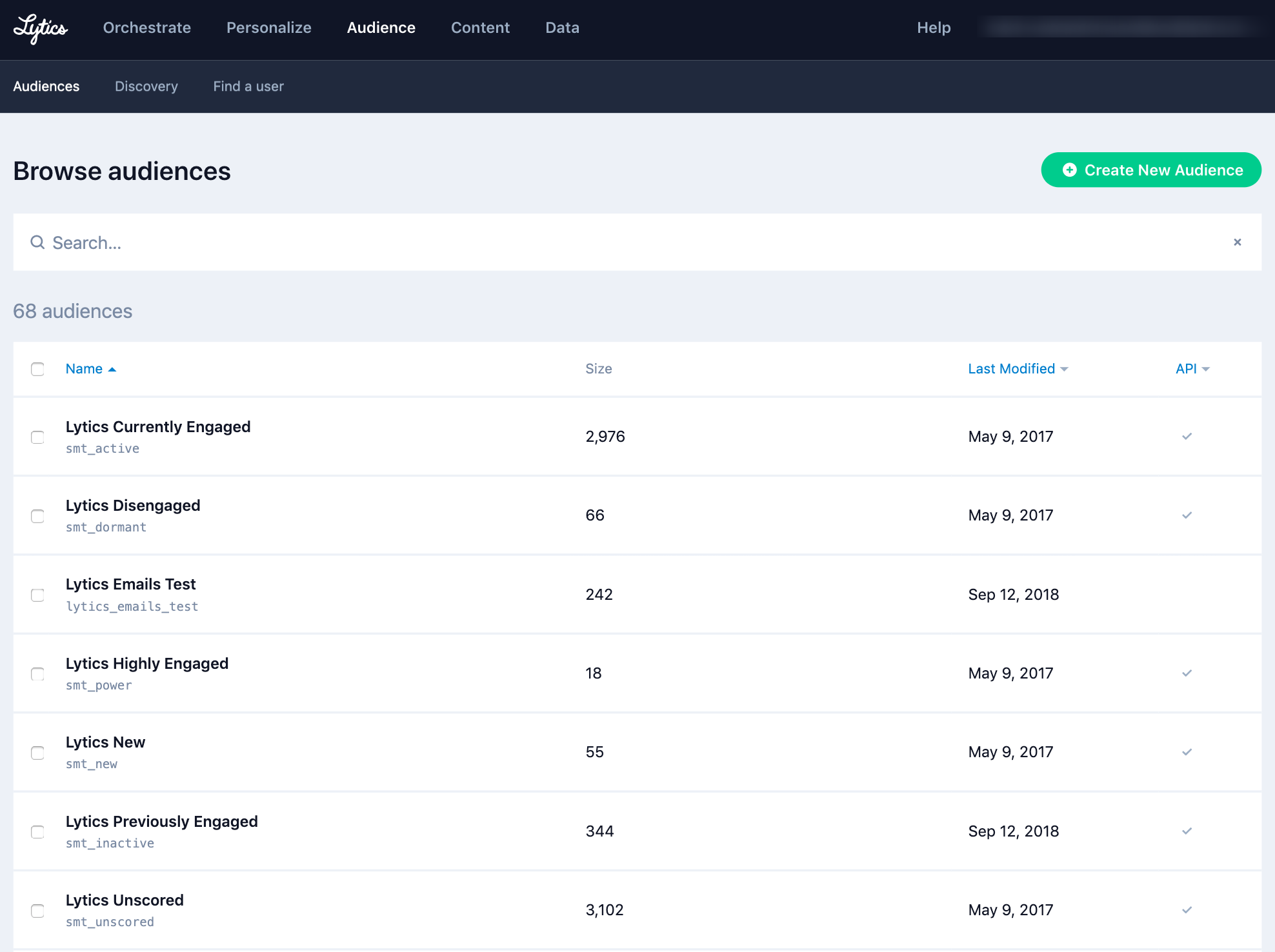Check the Lytics Emails Test row checkbox

tap(37, 595)
